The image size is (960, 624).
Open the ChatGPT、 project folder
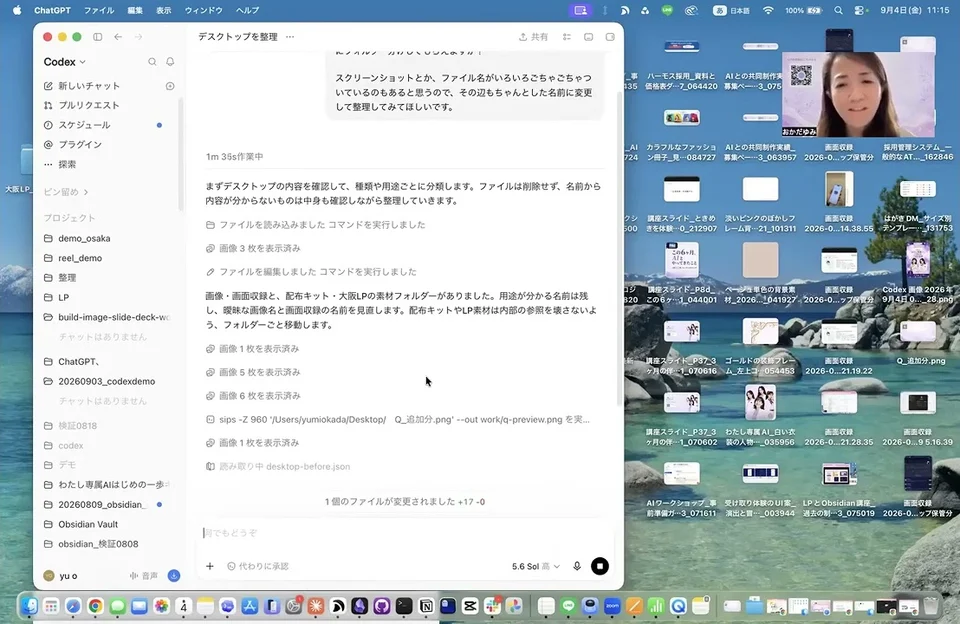tap(79, 361)
